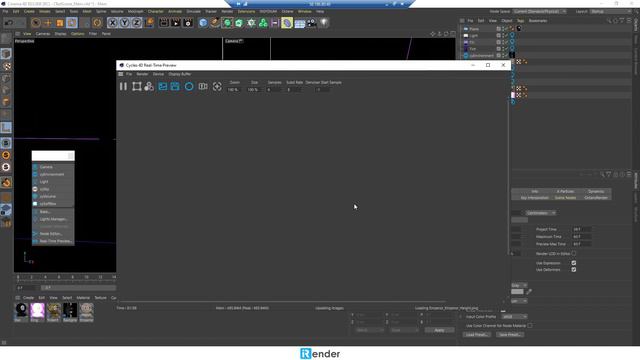This screenshot has width=640, height=360.
Task: Open the Create menu in main menu bar
Action: pos(29,11)
